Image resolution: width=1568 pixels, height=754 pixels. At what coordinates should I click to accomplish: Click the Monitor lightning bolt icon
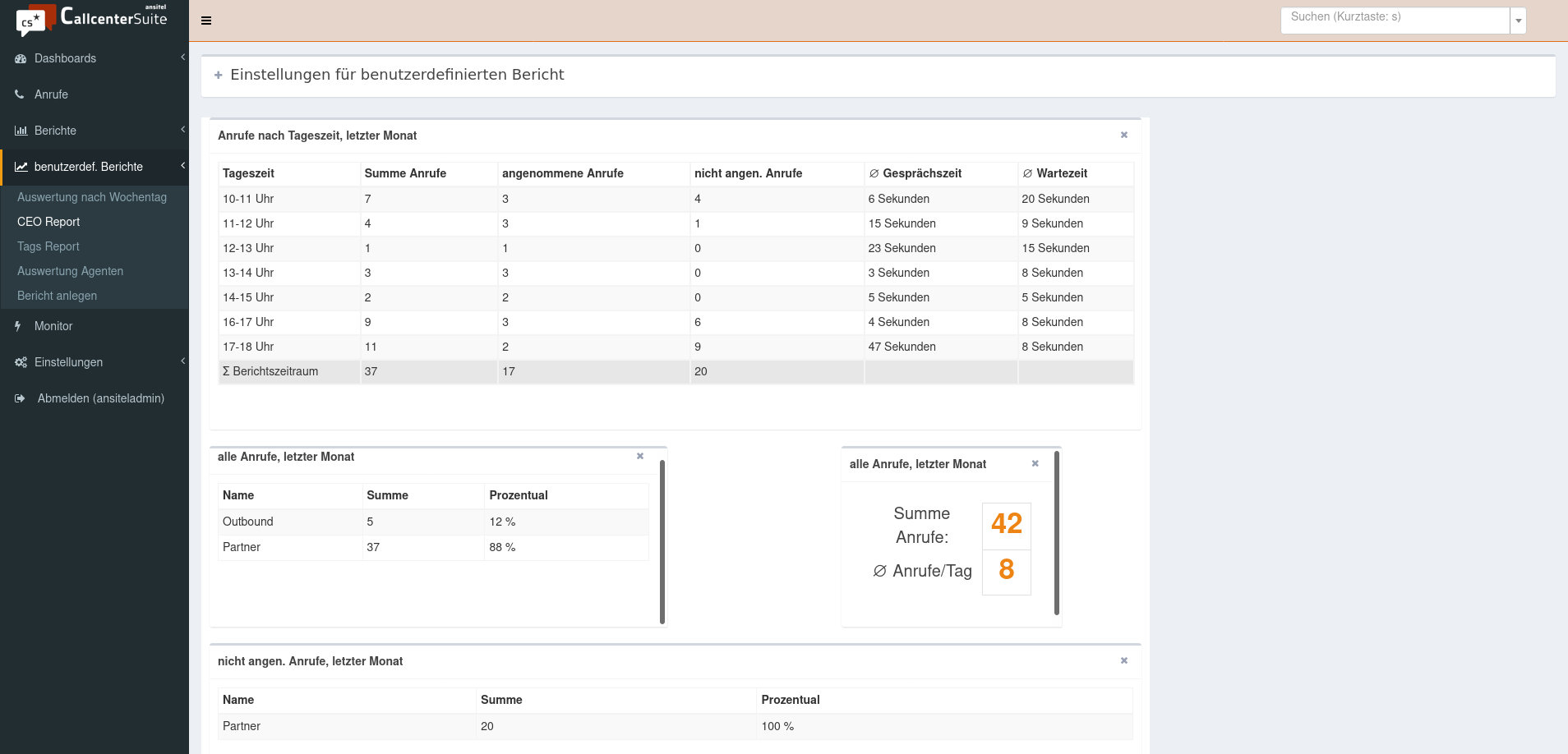18,326
